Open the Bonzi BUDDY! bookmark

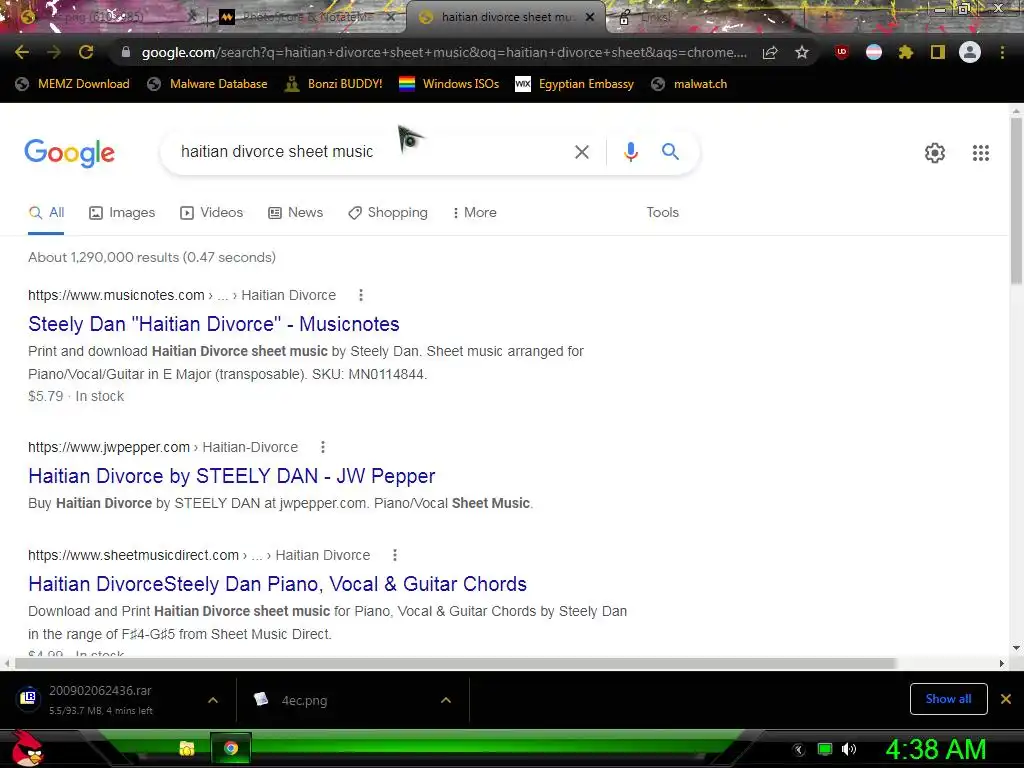[x=333, y=84]
